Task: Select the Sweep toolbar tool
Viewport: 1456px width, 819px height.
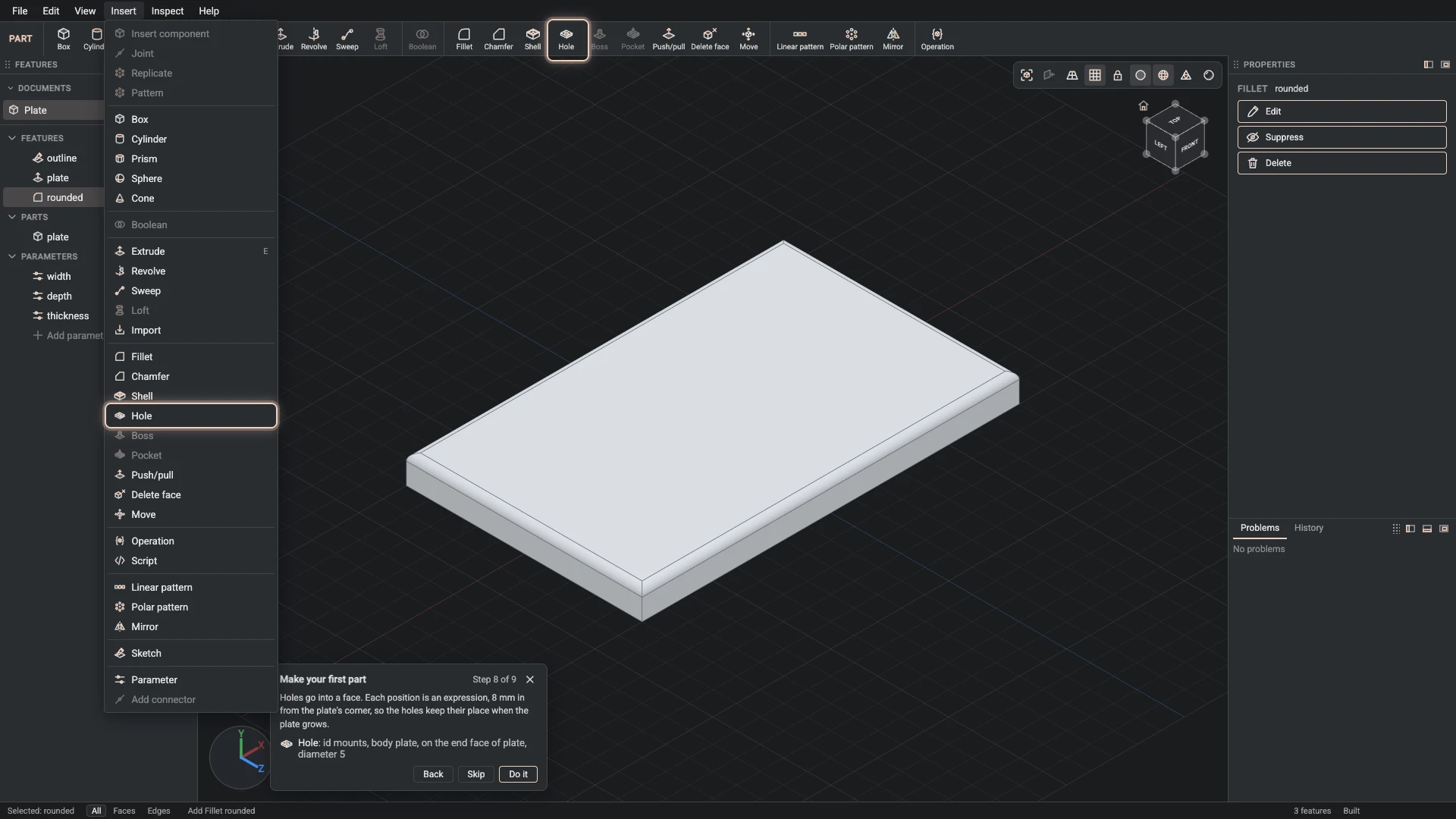Action: pyautogui.click(x=347, y=39)
